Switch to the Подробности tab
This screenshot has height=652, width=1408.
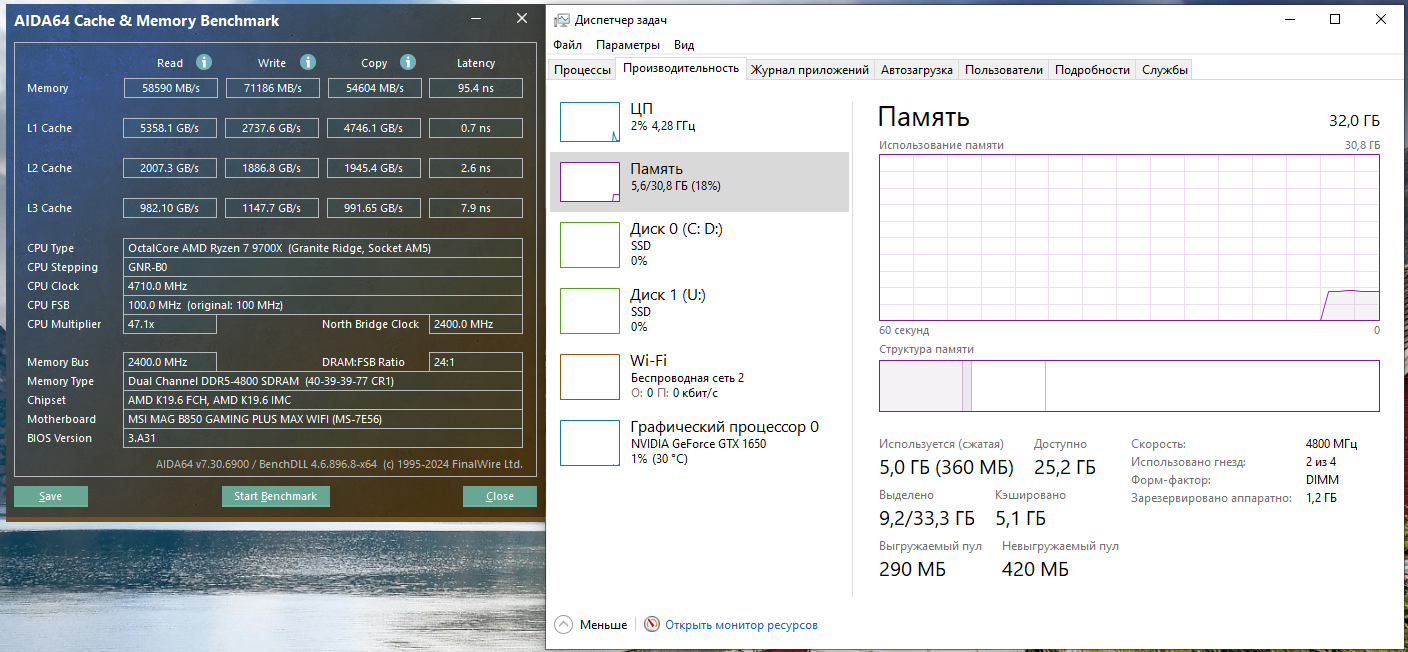[x=1092, y=70]
